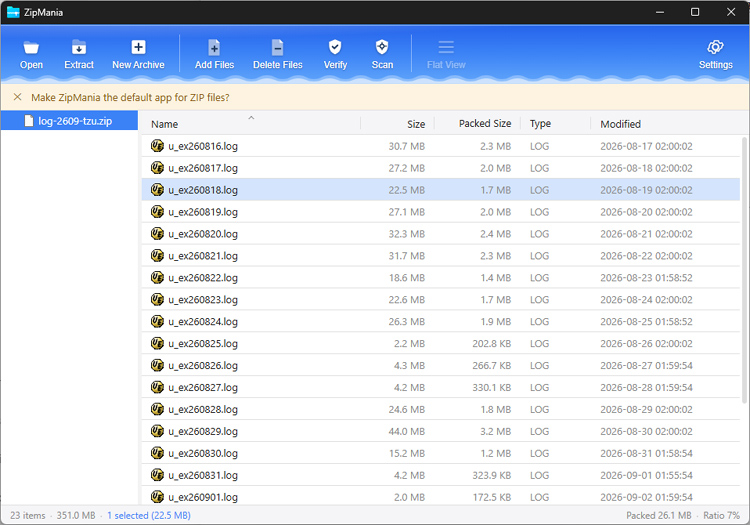
Task: Select file name u_ex260831.log
Action: (x=203, y=476)
